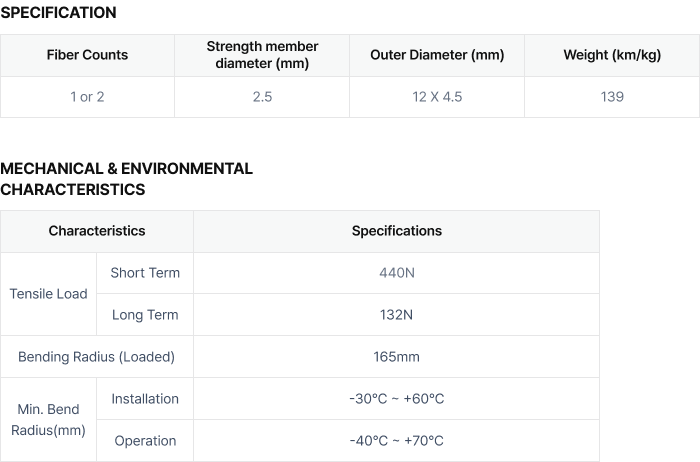
Task: Click the Specifications column header
Action: pyautogui.click(x=396, y=231)
